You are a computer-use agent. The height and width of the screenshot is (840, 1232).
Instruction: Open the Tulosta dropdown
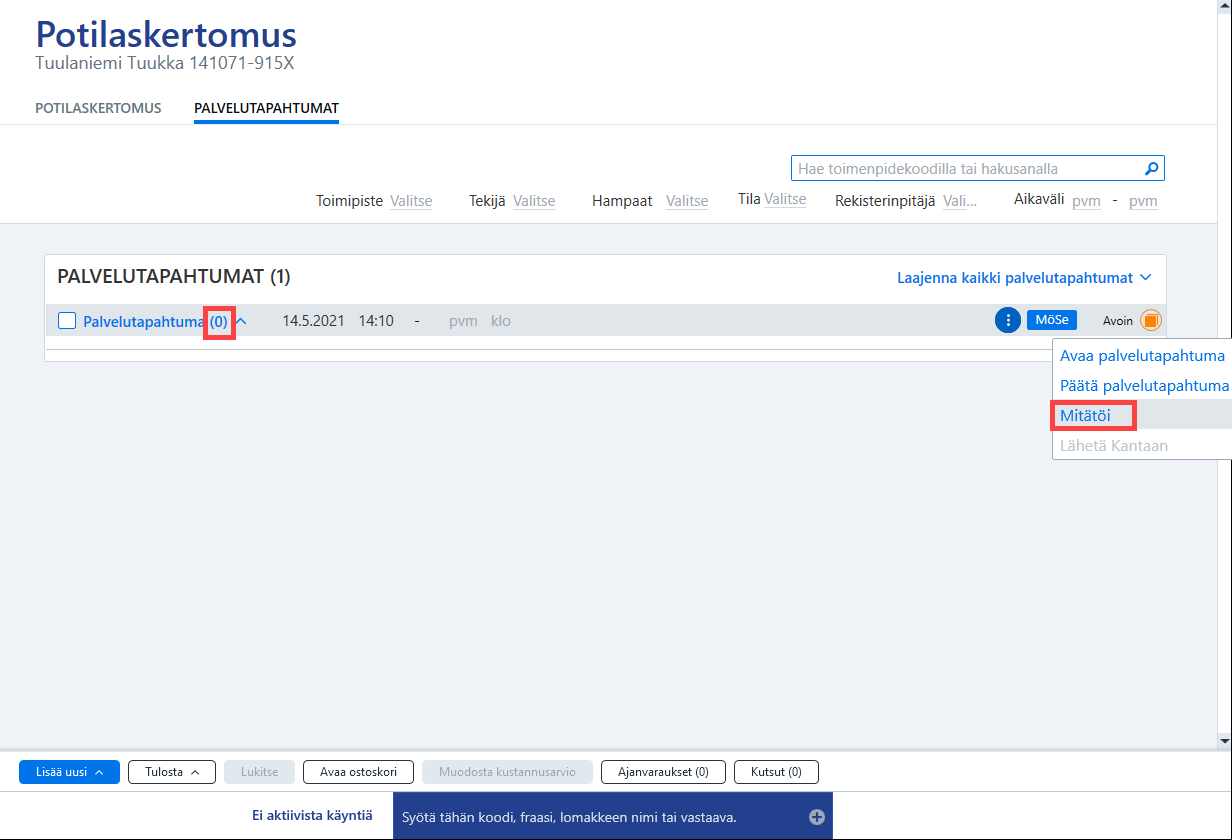coord(172,772)
